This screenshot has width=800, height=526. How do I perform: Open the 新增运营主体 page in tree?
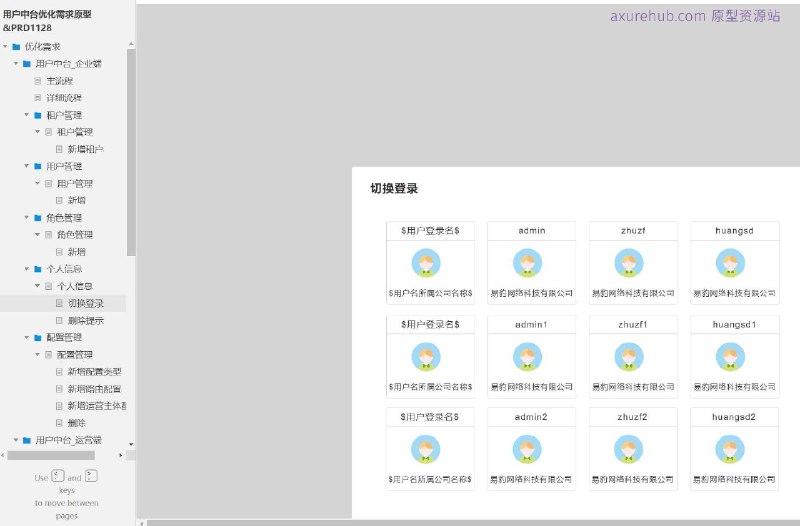(x=97, y=406)
